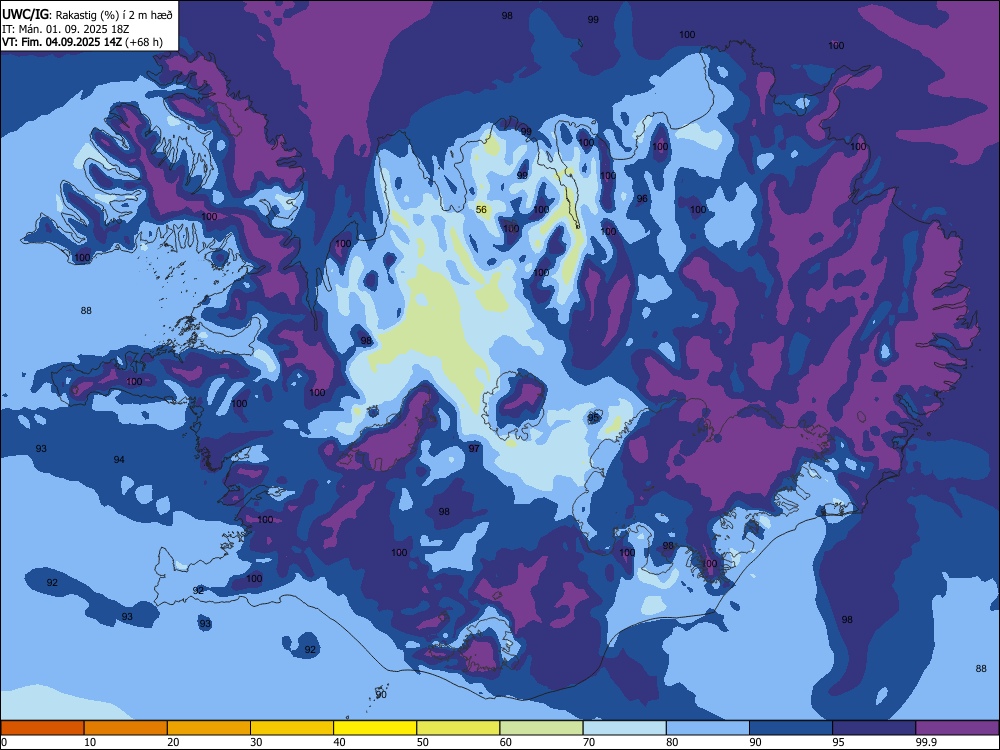Click the bright yellow 40–50 legend swatch

[375, 728]
